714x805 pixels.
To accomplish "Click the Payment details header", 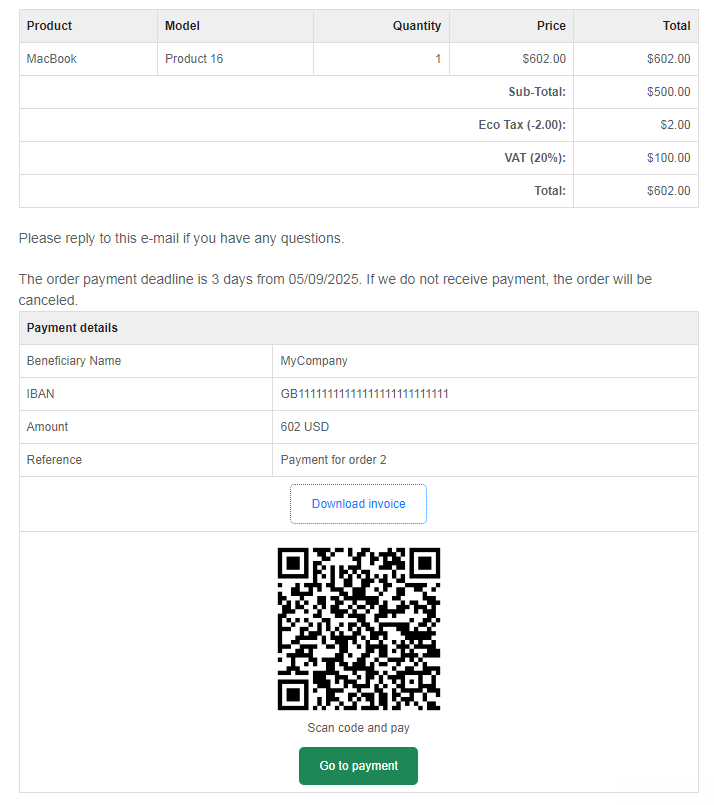I will (x=72, y=328).
